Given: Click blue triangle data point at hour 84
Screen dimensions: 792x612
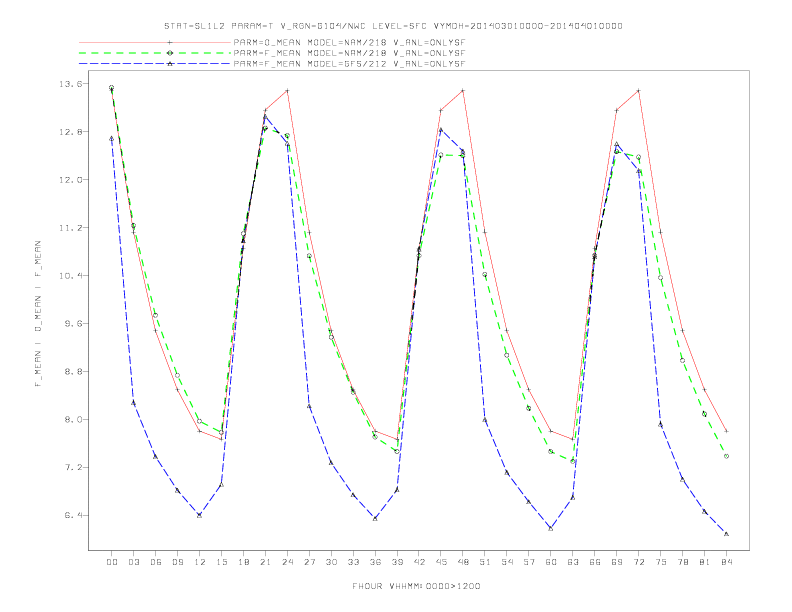Looking at the screenshot, I should [726, 534].
